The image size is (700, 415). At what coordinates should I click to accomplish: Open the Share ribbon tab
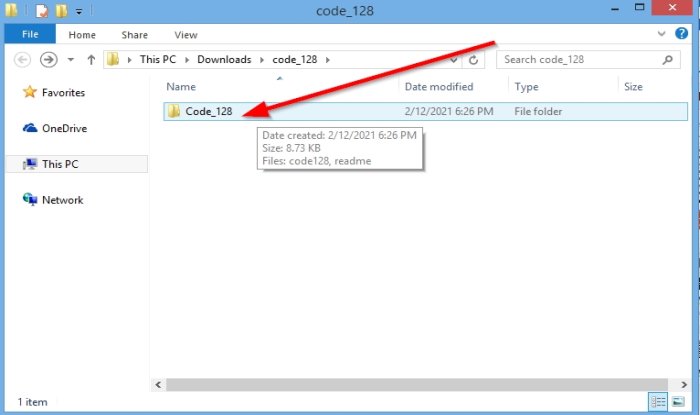coord(134,35)
